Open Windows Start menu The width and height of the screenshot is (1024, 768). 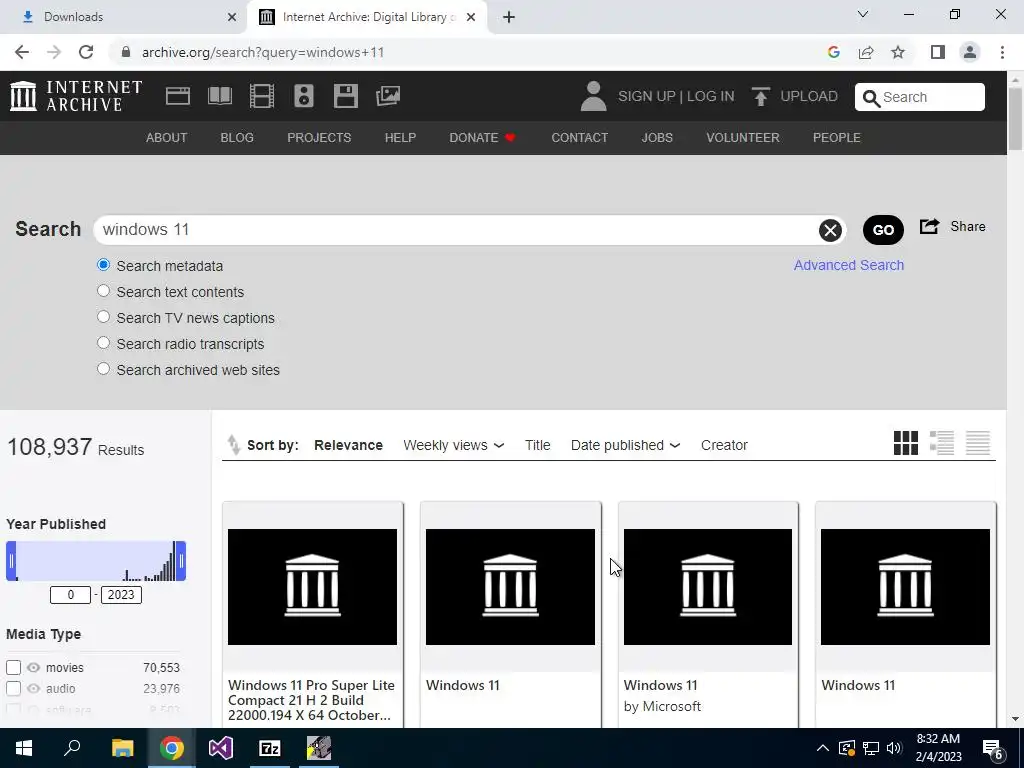click(24, 748)
